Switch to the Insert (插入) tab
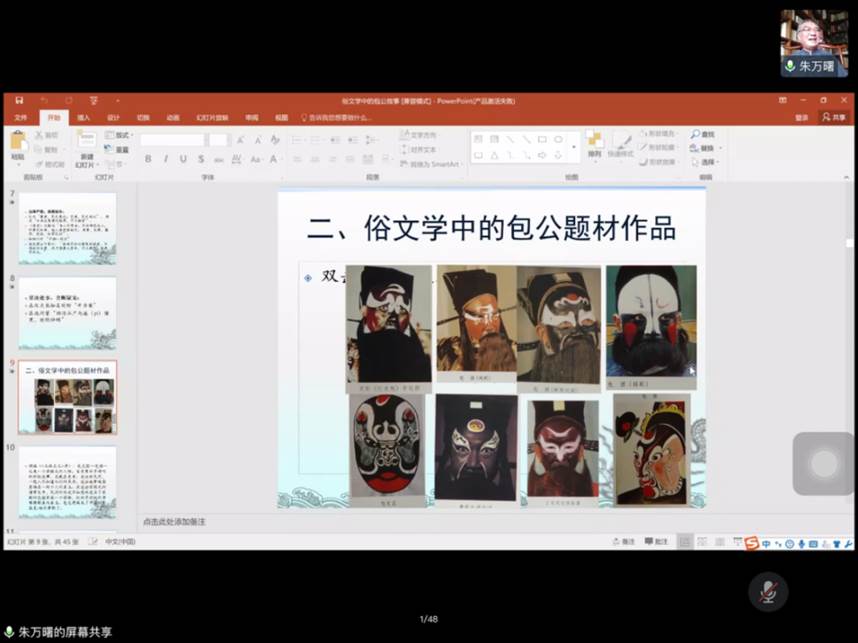This screenshot has height=643, width=858. pos(83,117)
